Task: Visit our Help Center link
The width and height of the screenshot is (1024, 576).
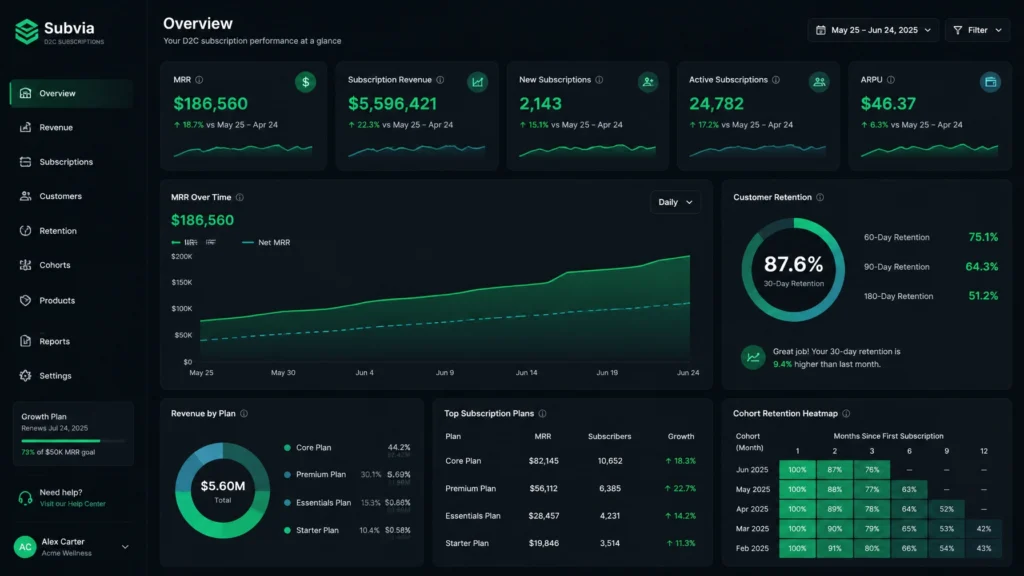Action: (72, 504)
